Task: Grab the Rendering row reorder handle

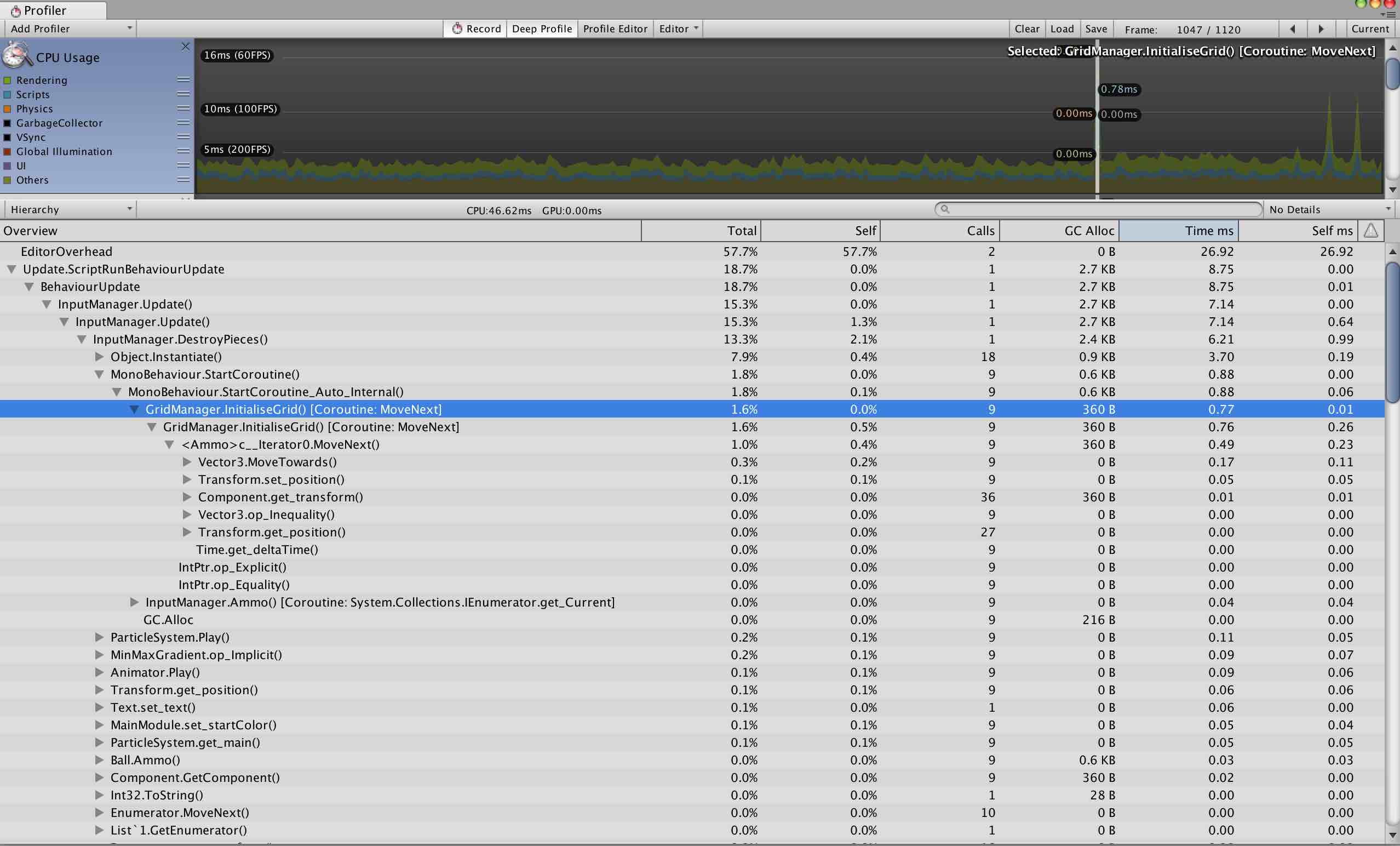Action: click(x=183, y=80)
